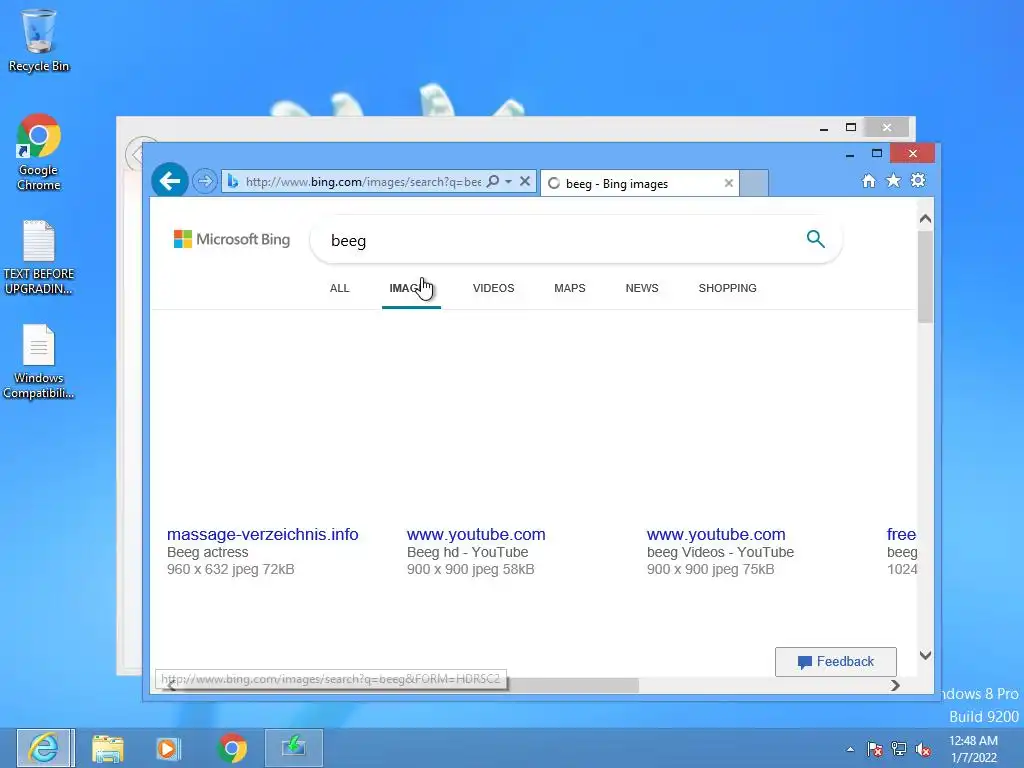This screenshot has width=1024, height=768.
Task: Click the 'Beeg actress' caption text
Action: pyautogui.click(x=208, y=552)
